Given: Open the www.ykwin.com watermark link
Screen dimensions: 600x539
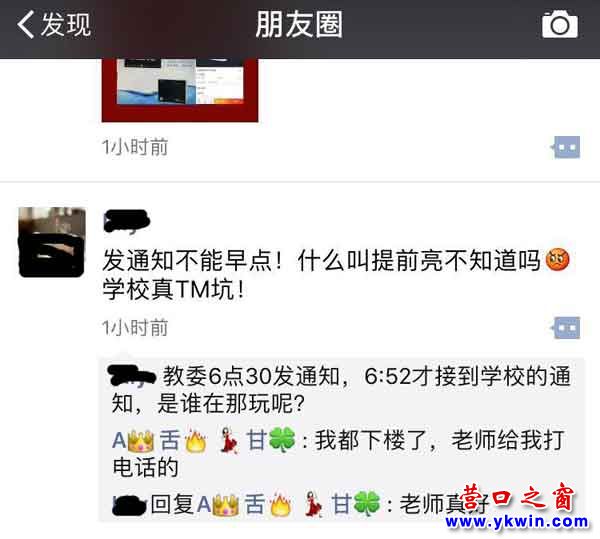Looking at the screenshot, I should pyautogui.click(x=517, y=522).
